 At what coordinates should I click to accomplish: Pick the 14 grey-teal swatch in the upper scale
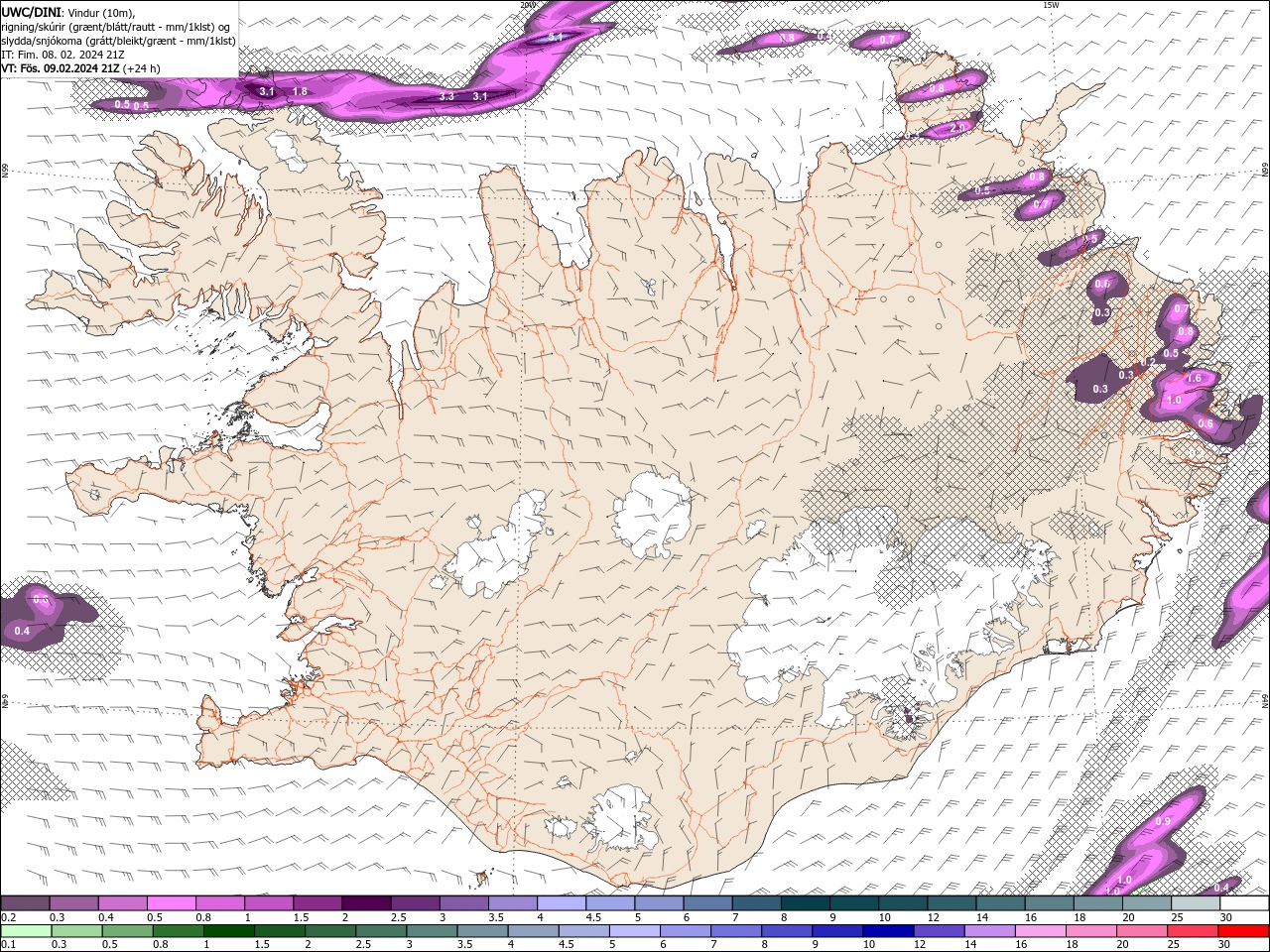tap(1001, 903)
